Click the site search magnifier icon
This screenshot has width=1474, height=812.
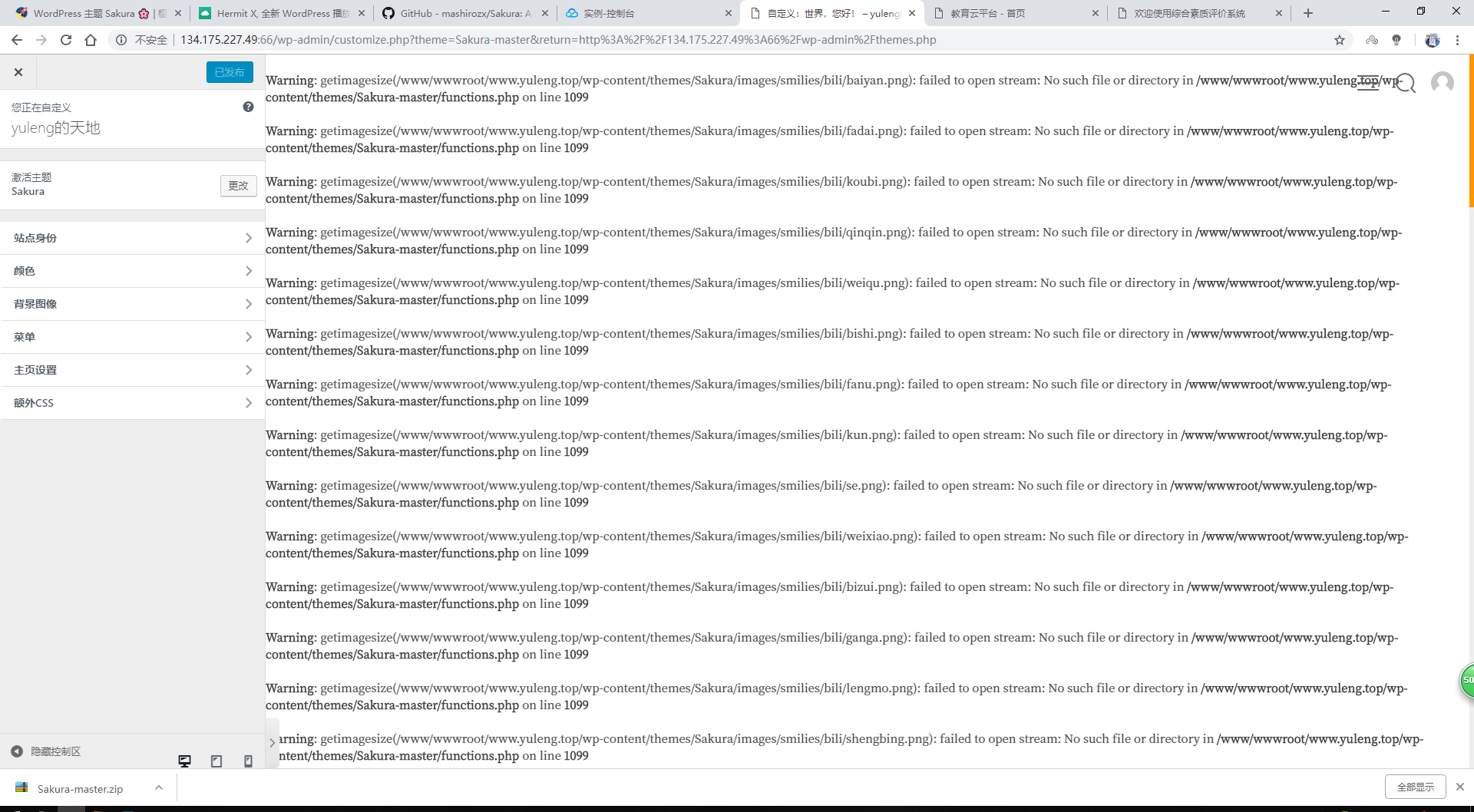(1406, 83)
